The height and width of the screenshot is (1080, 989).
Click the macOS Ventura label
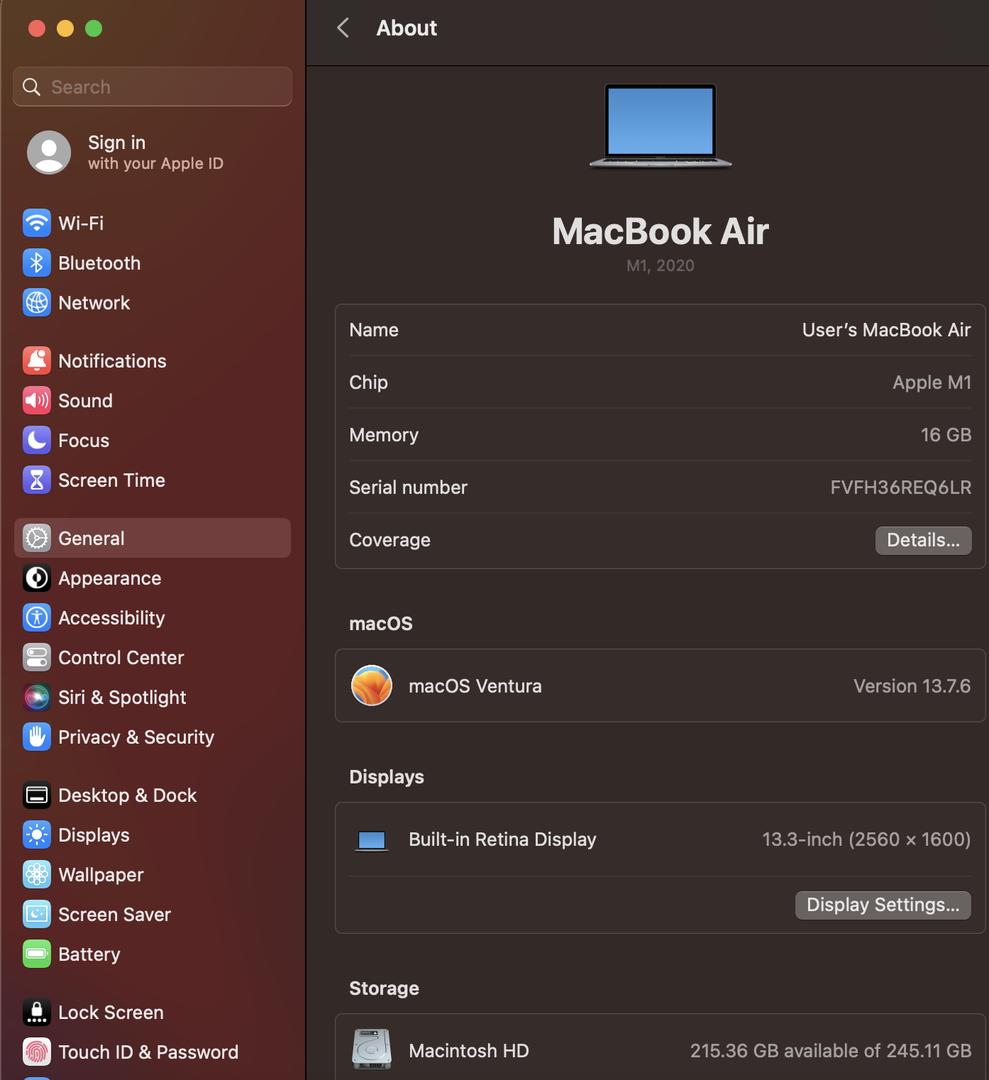point(475,686)
